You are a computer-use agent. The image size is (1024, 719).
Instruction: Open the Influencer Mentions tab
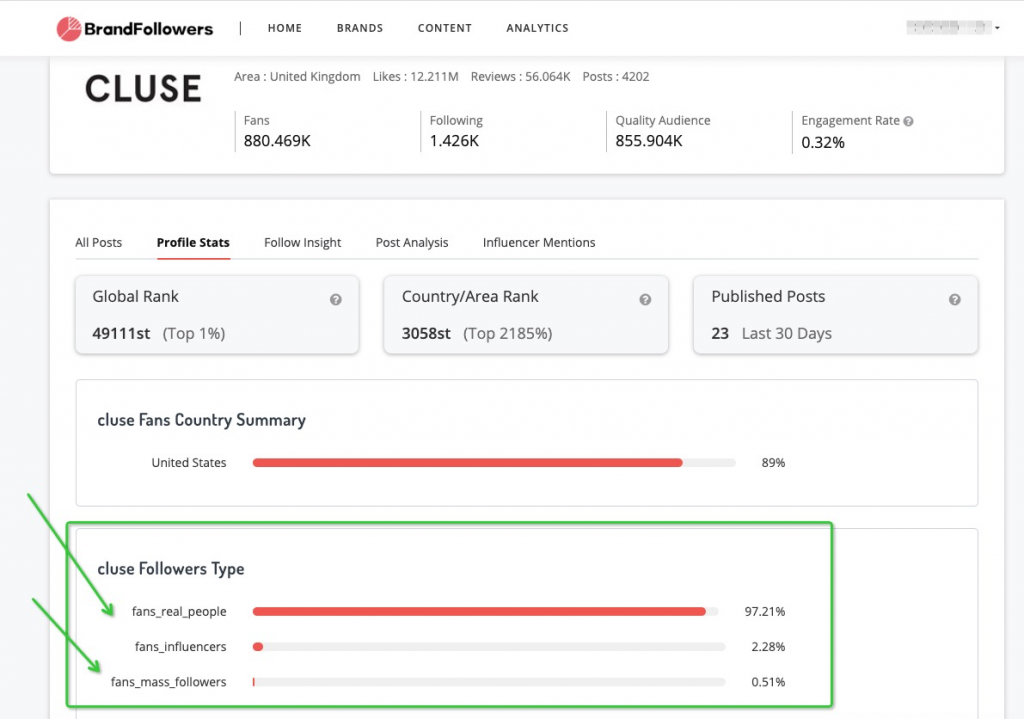pyautogui.click(x=539, y=242)
